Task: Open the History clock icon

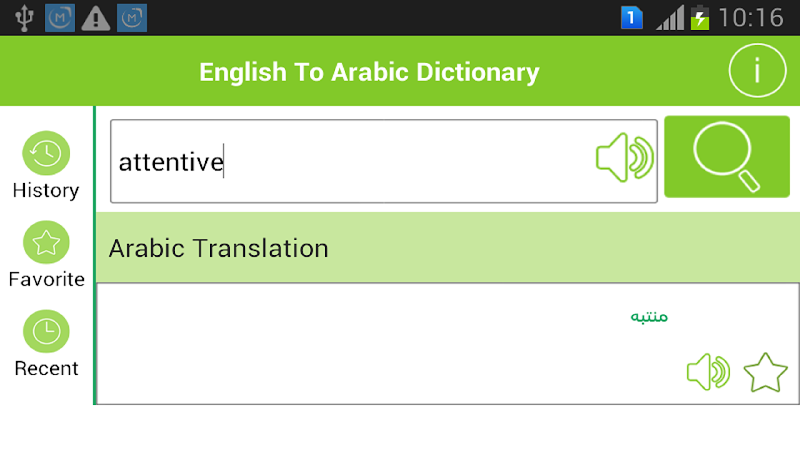Action: tap(46, 153)
